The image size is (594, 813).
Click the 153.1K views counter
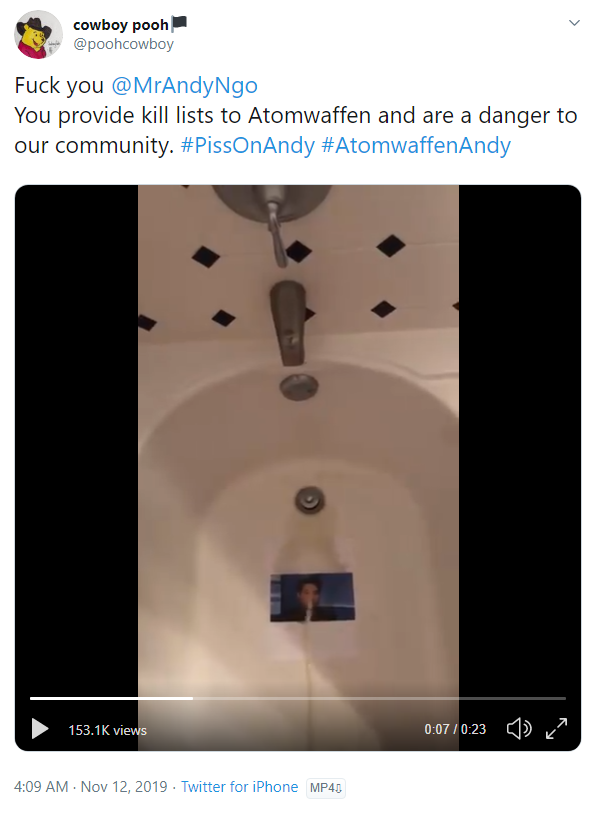pos(108,730)
